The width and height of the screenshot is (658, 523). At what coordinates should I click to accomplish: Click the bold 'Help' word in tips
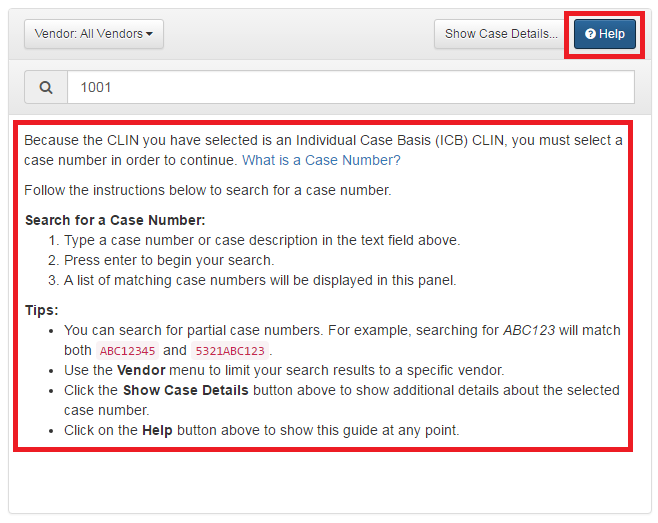click(x=157, y=431)
